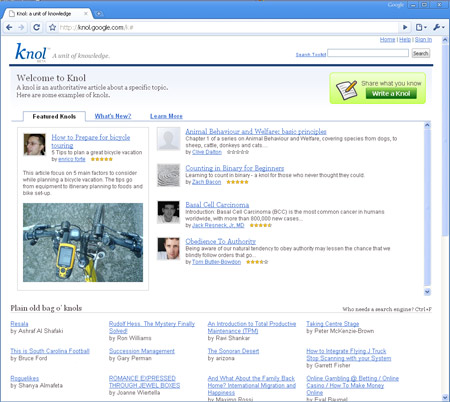Open 'Online Gambling @ Betting' knol
Screen dimensions: 450x402
coord(352,386)
